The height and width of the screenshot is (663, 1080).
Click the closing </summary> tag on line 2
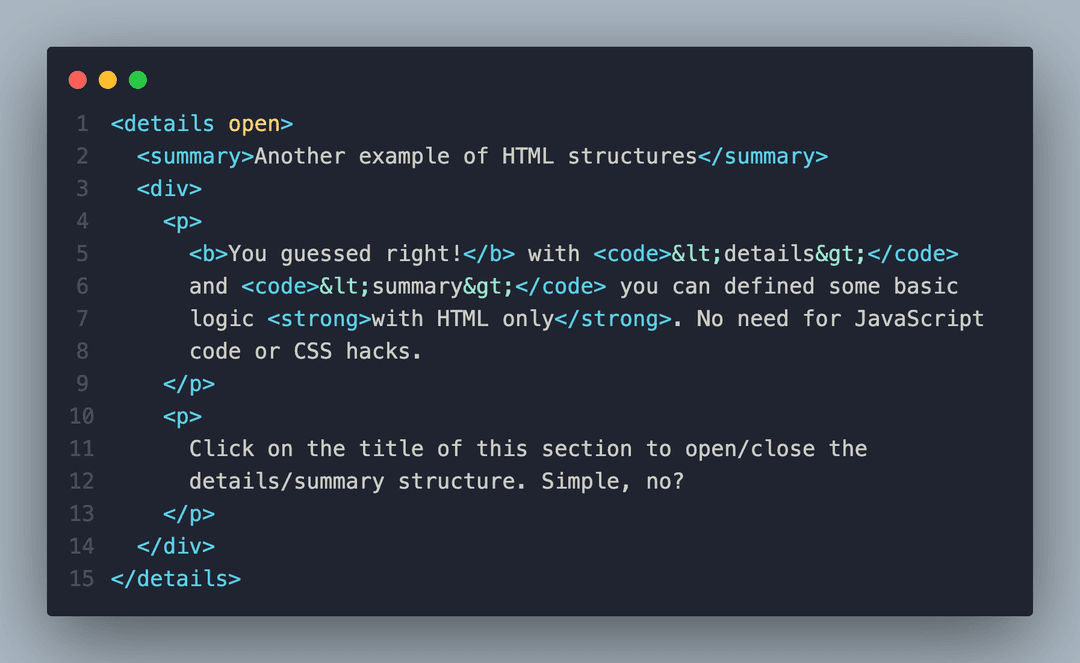pos(762,156)
